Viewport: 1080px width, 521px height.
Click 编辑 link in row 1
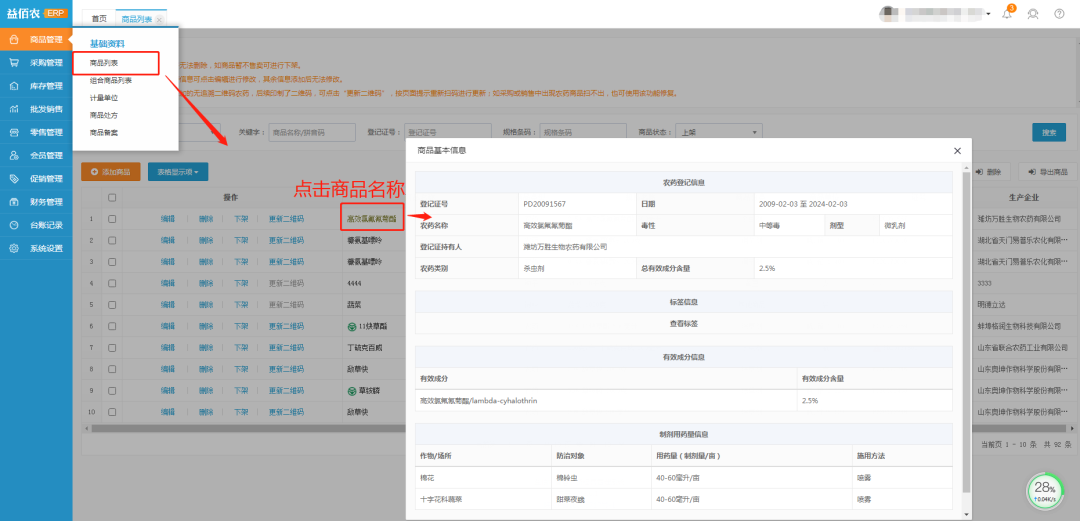(x=167, y=219)
